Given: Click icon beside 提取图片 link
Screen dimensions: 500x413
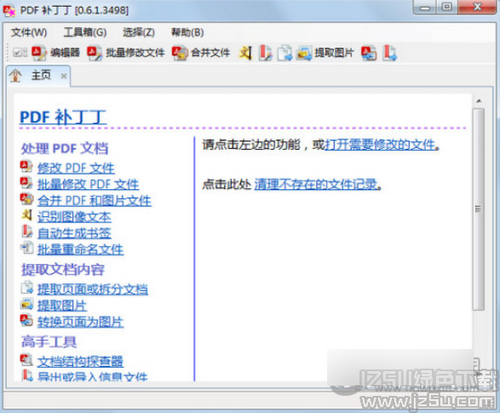Looking at the screenshot, I should point(27,304).
